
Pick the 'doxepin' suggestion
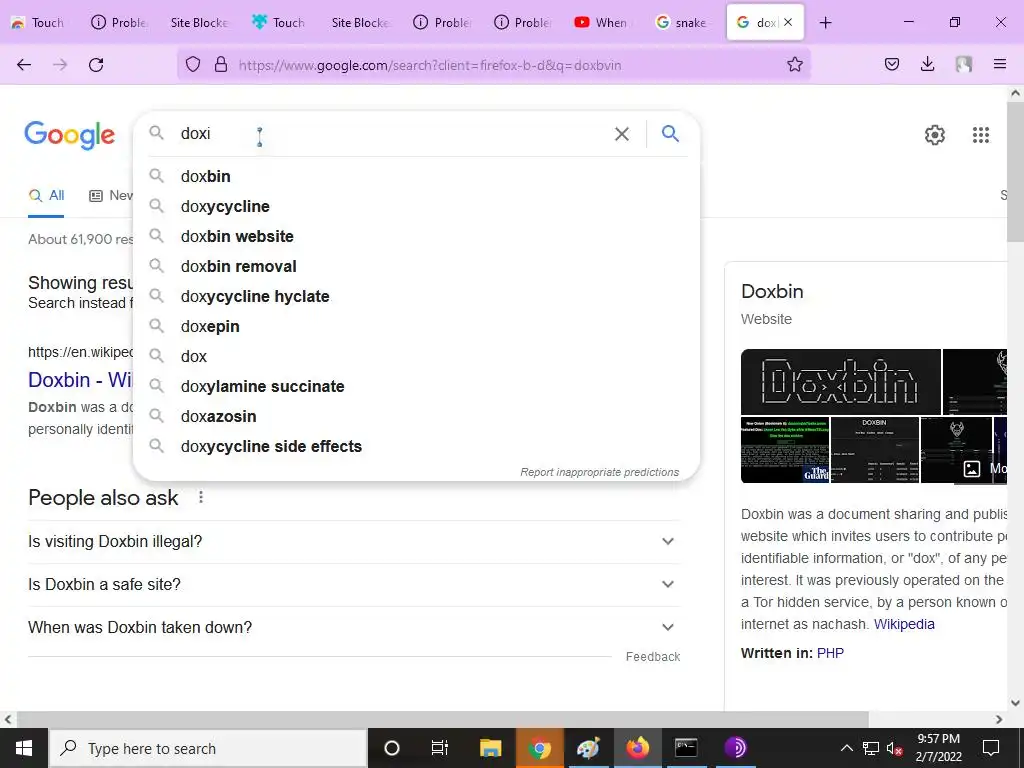417,327
